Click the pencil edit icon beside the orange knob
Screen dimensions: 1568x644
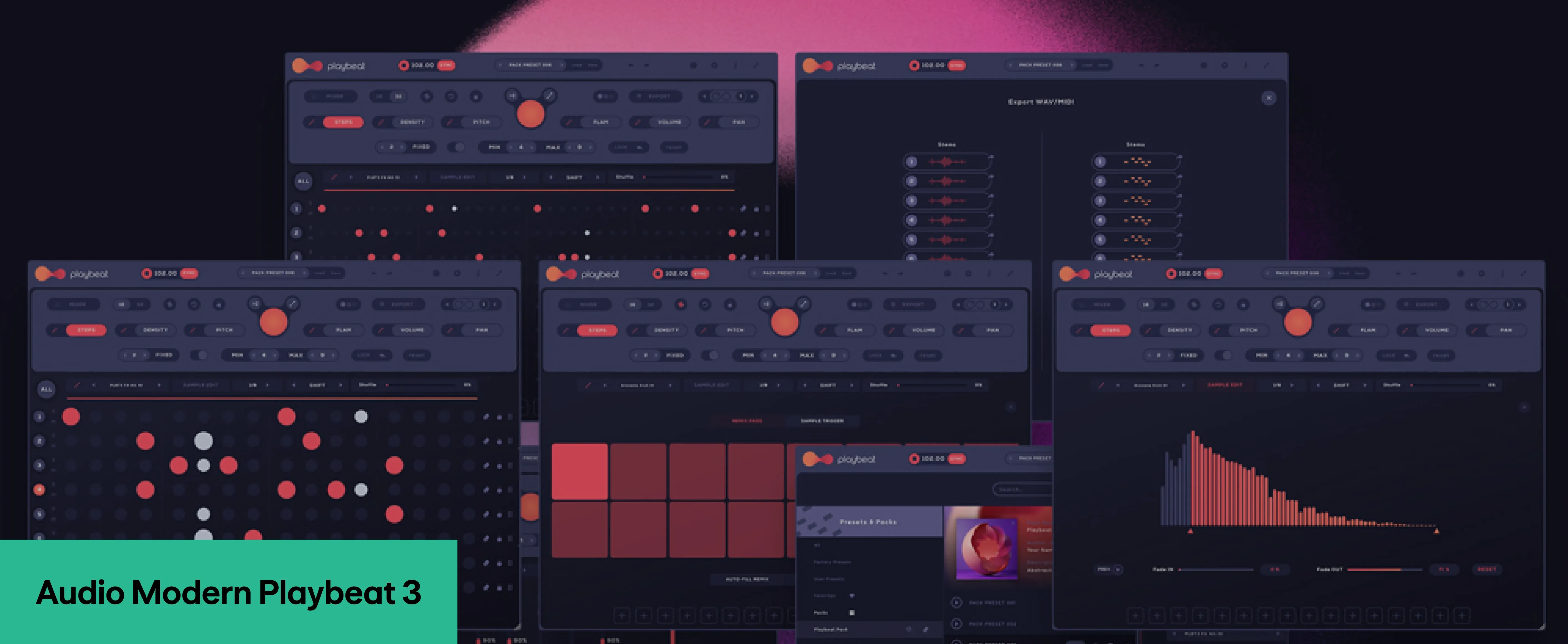click(549, 96)
